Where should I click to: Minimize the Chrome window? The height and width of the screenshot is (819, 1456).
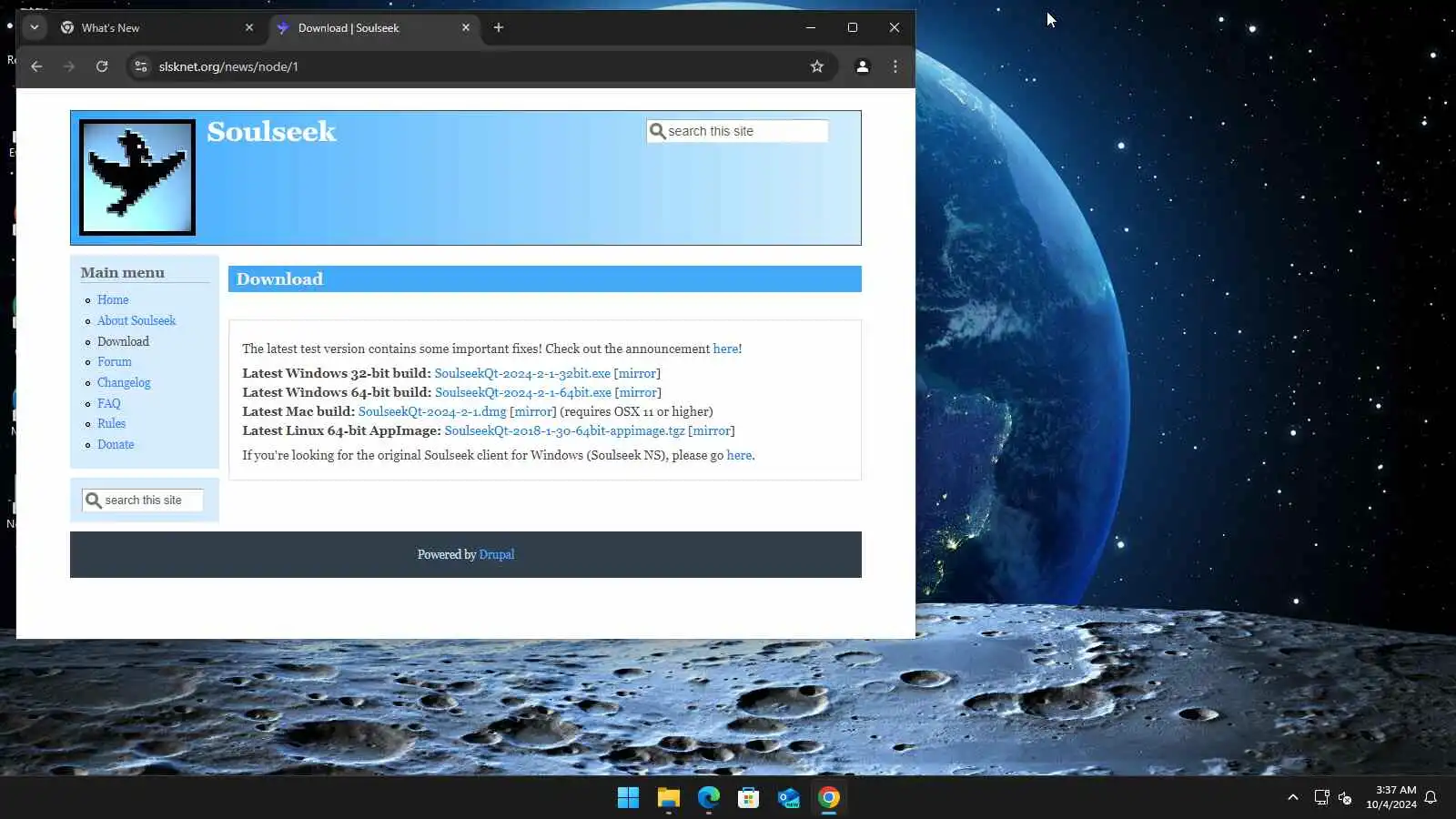coord(810,27)
